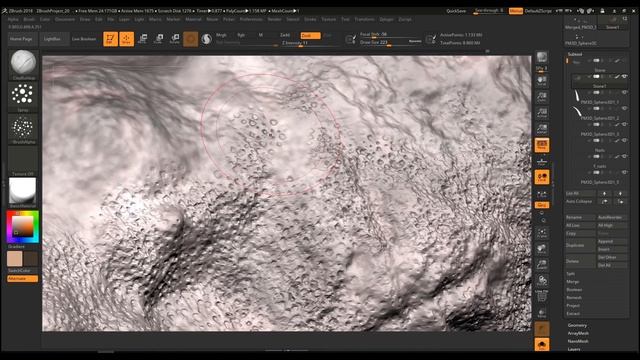Expand the Geometry subpalette
Viewport: 640px width, 360px height.
click(x=577, y=325)
